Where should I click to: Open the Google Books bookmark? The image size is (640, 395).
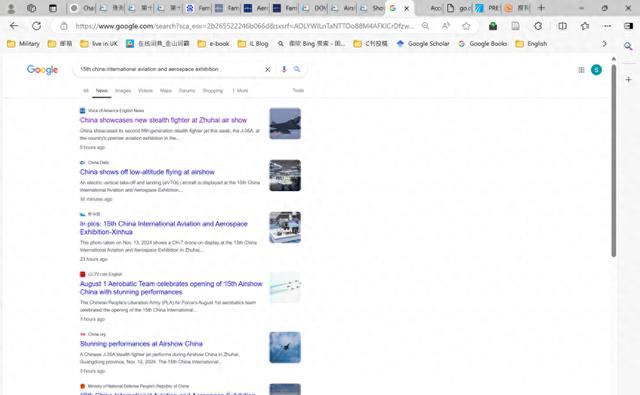tap(483, 44)
